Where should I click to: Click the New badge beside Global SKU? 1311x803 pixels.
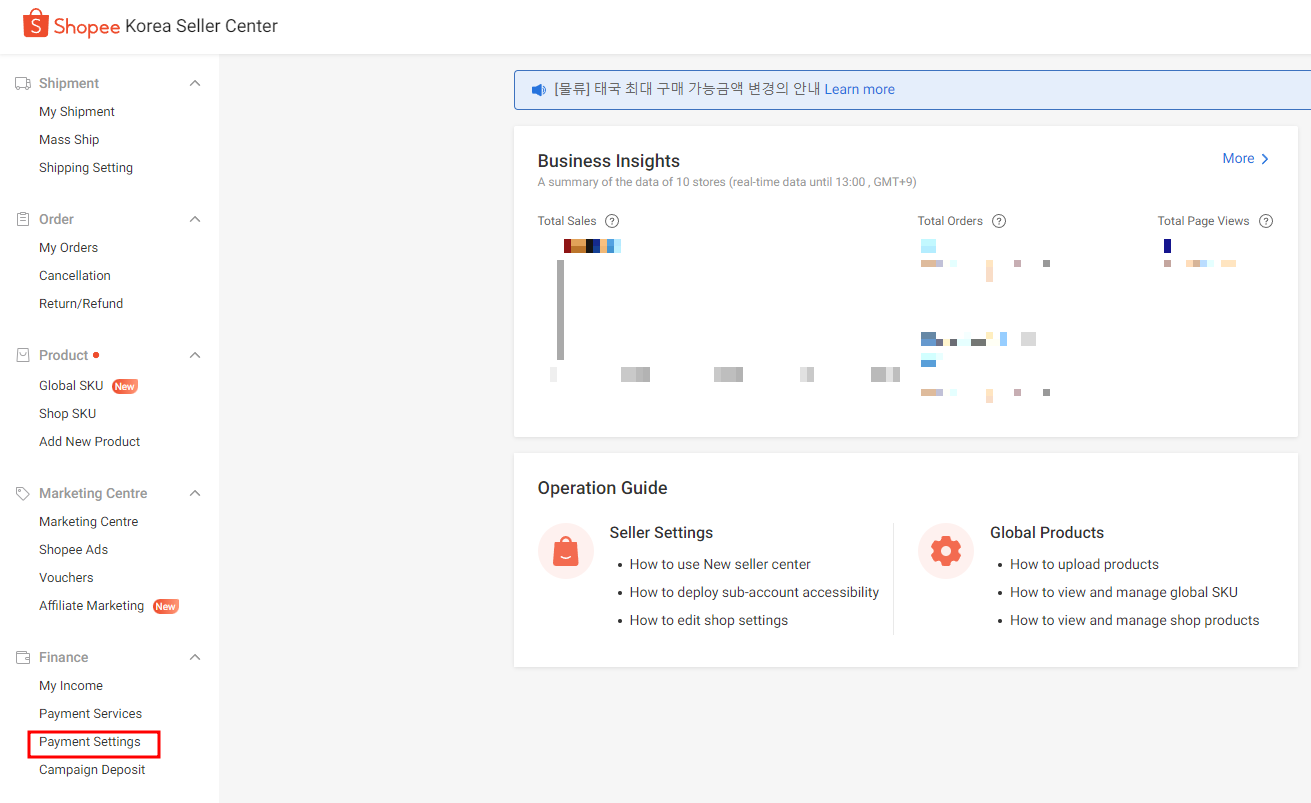coord(125,386)
